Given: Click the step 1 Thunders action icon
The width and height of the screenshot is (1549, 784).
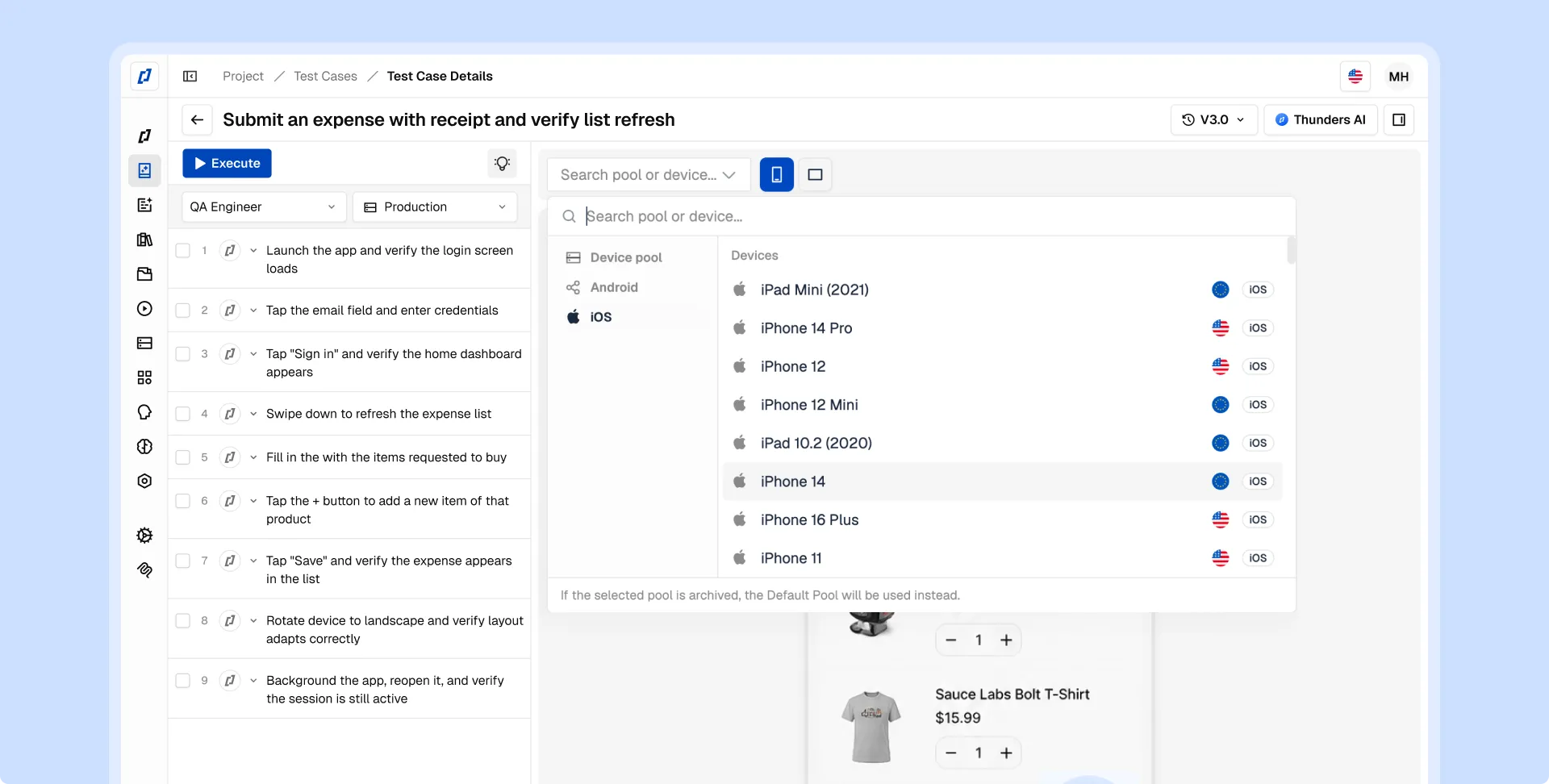Looking at the screenshot, I should 230,251.
